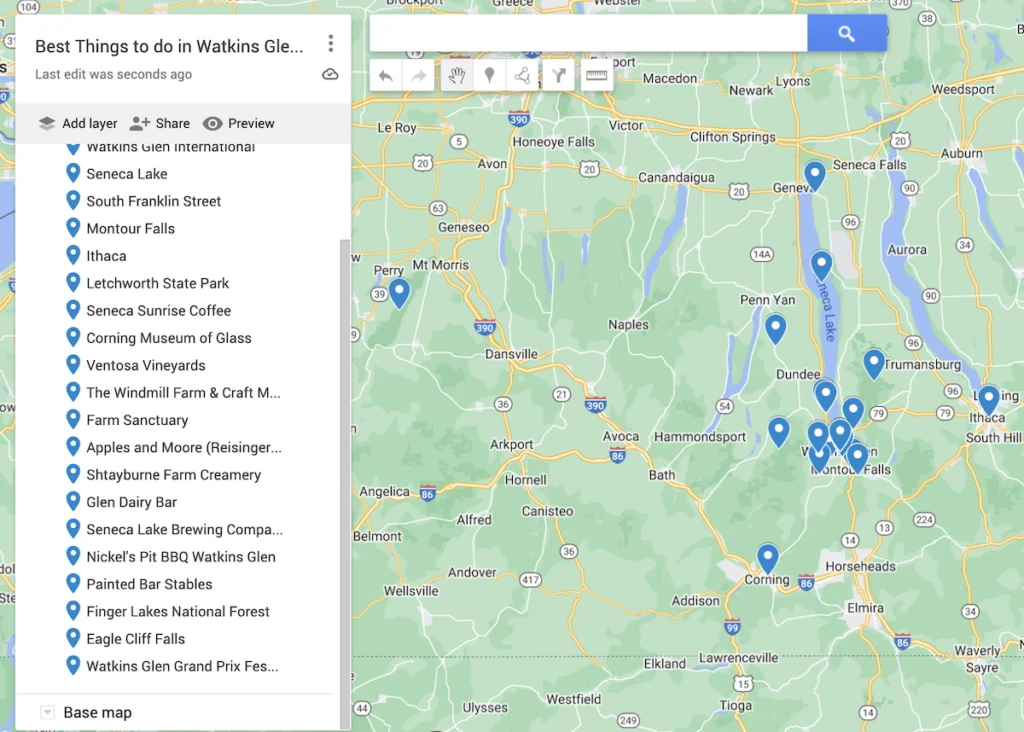
Task: Select the Measure distances ruler tool
Action: pos(596,76)
